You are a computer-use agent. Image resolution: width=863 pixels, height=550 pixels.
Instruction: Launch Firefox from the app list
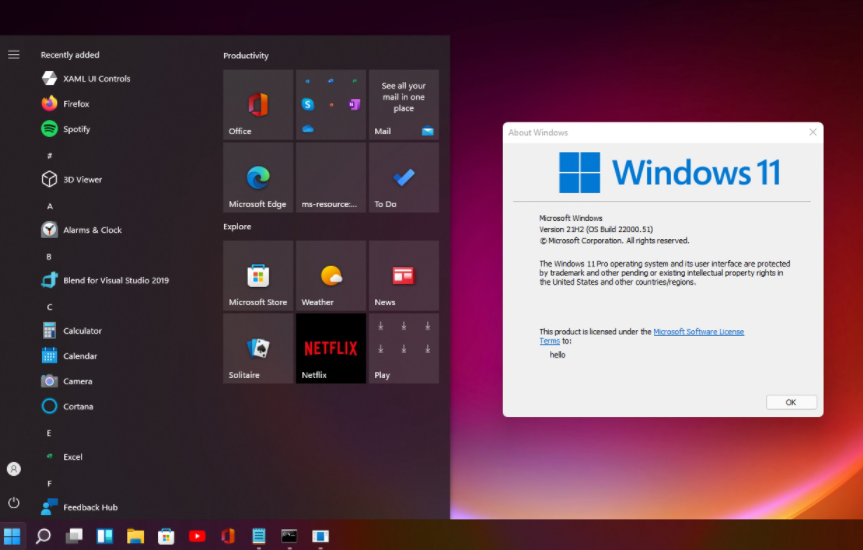(x=76, y=104)
